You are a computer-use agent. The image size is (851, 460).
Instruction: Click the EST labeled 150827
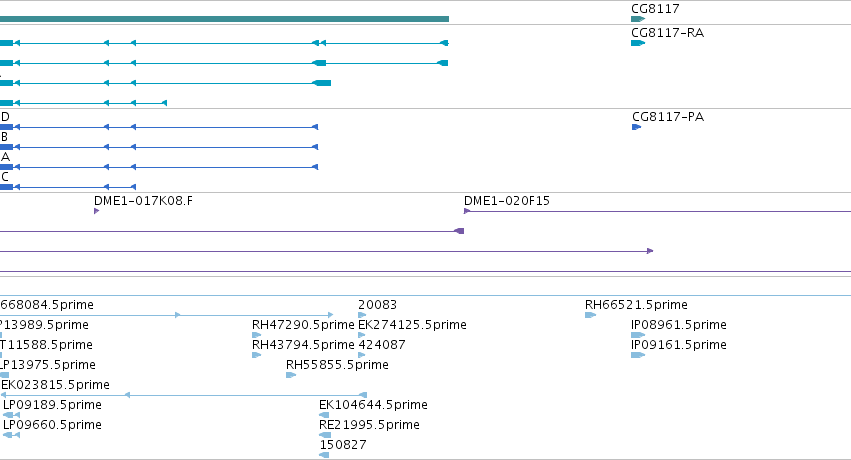pyautogui.click(x=342, y=445)
